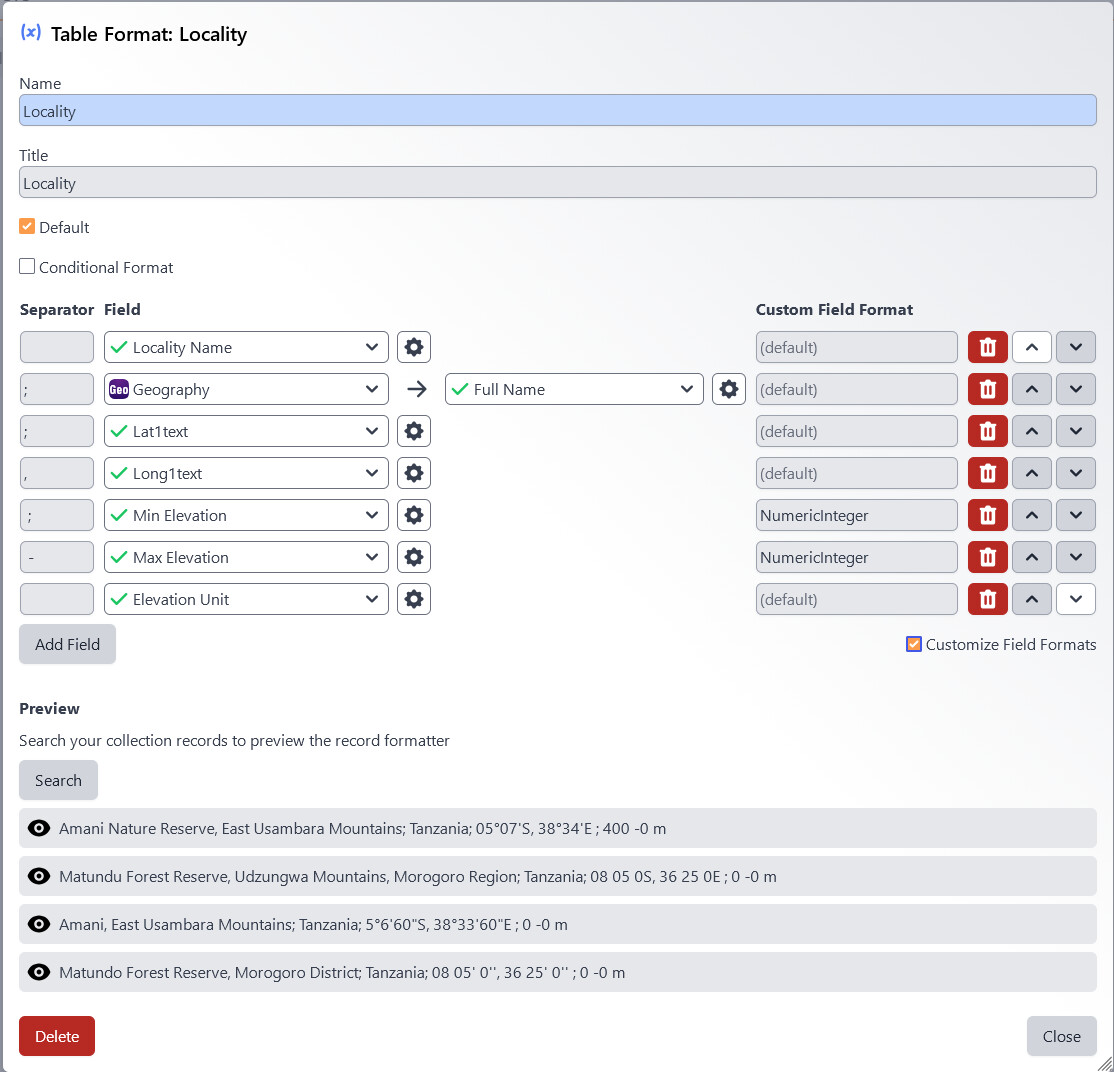Open the Locality Name field dropdown
Screen dimensions: 1114x1072
[246, 347]
